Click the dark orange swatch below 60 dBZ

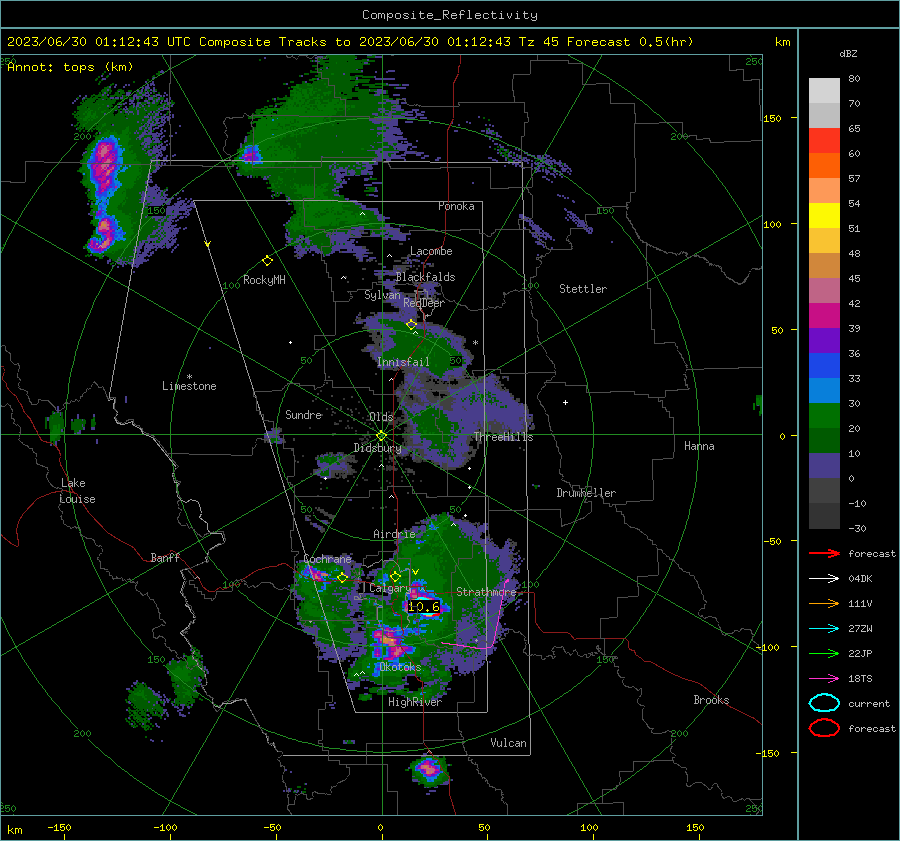pyautogui.click(x=824, y=165)
